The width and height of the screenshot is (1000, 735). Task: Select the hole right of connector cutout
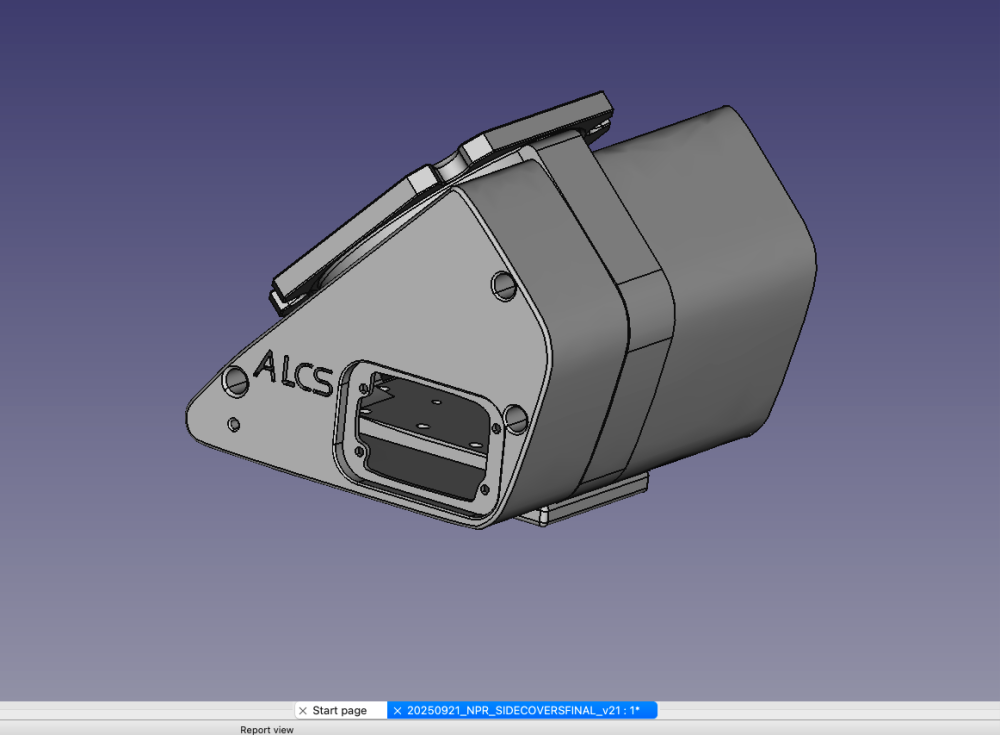(515, 418)
